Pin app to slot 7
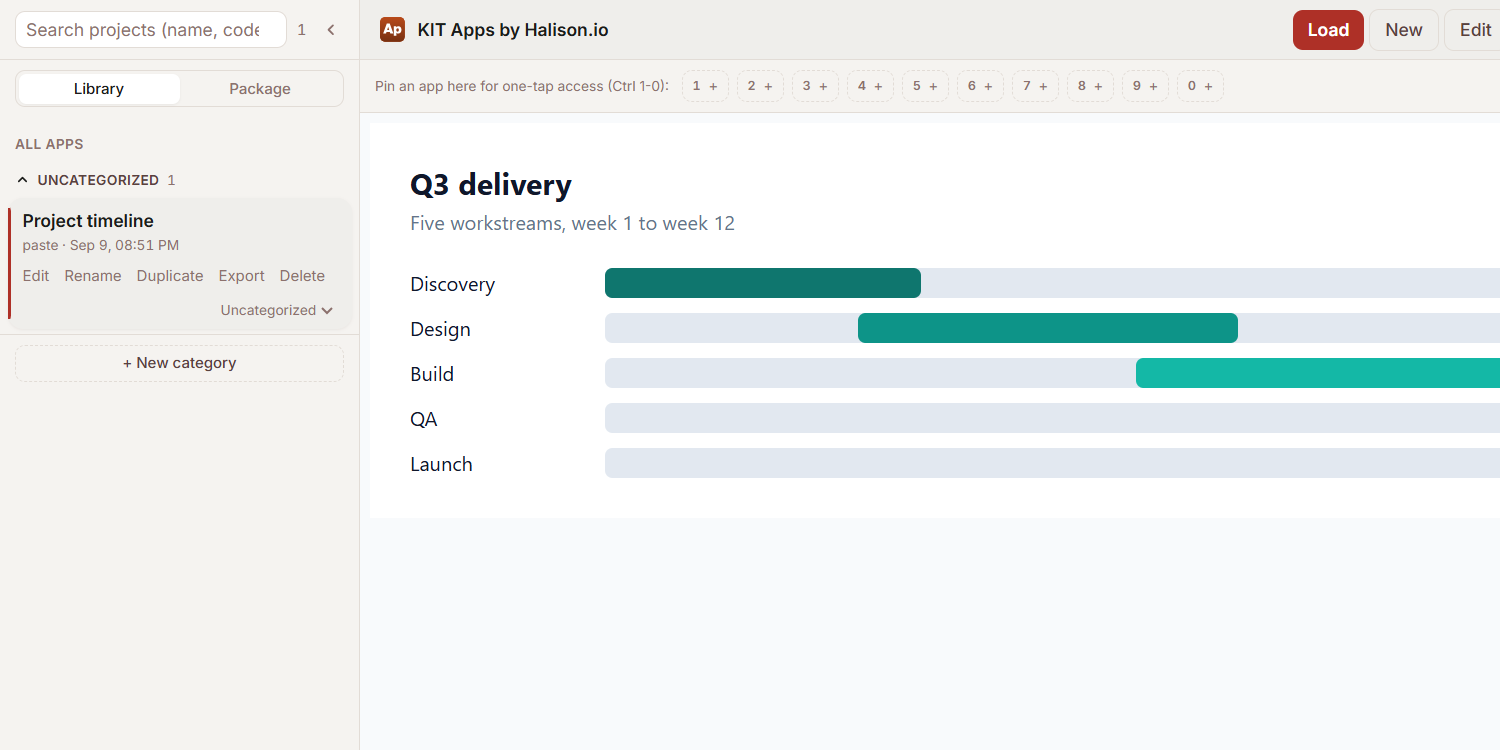This screenshot has width=1500, height=750. [1035, 86]
